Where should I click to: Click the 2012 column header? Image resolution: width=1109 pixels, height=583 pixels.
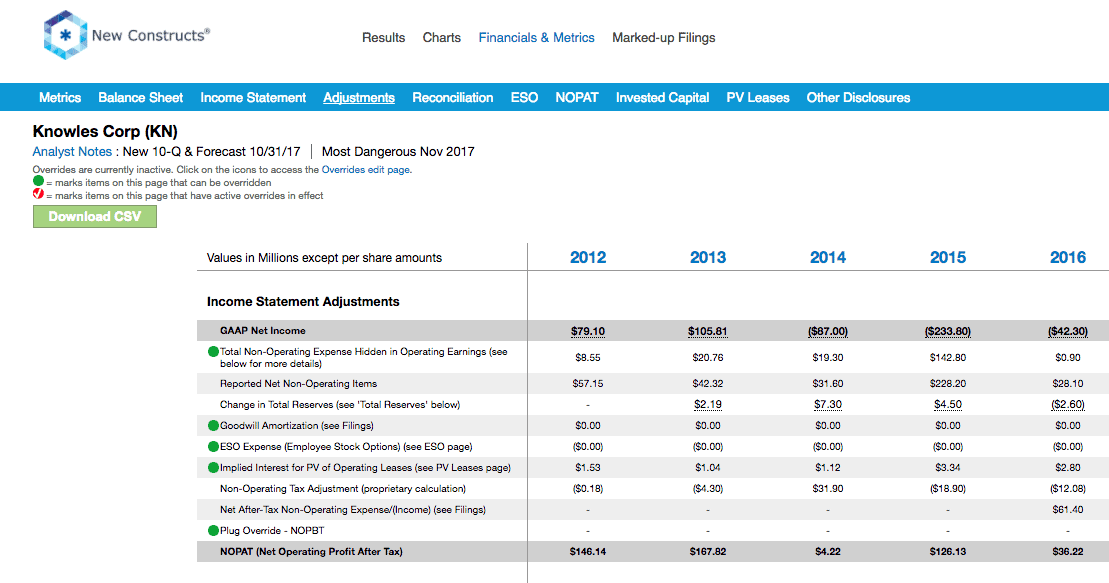tap(588, 258)
